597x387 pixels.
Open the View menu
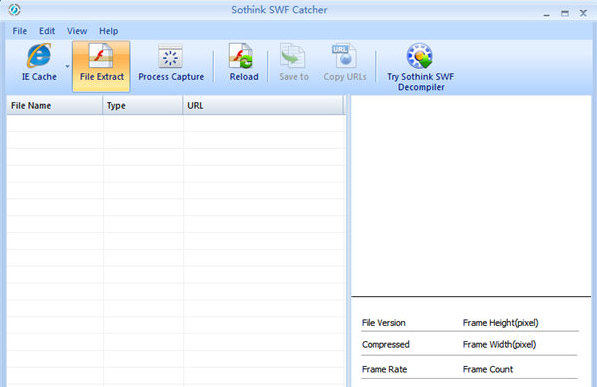pyautogui.click(x=77, y=31)
